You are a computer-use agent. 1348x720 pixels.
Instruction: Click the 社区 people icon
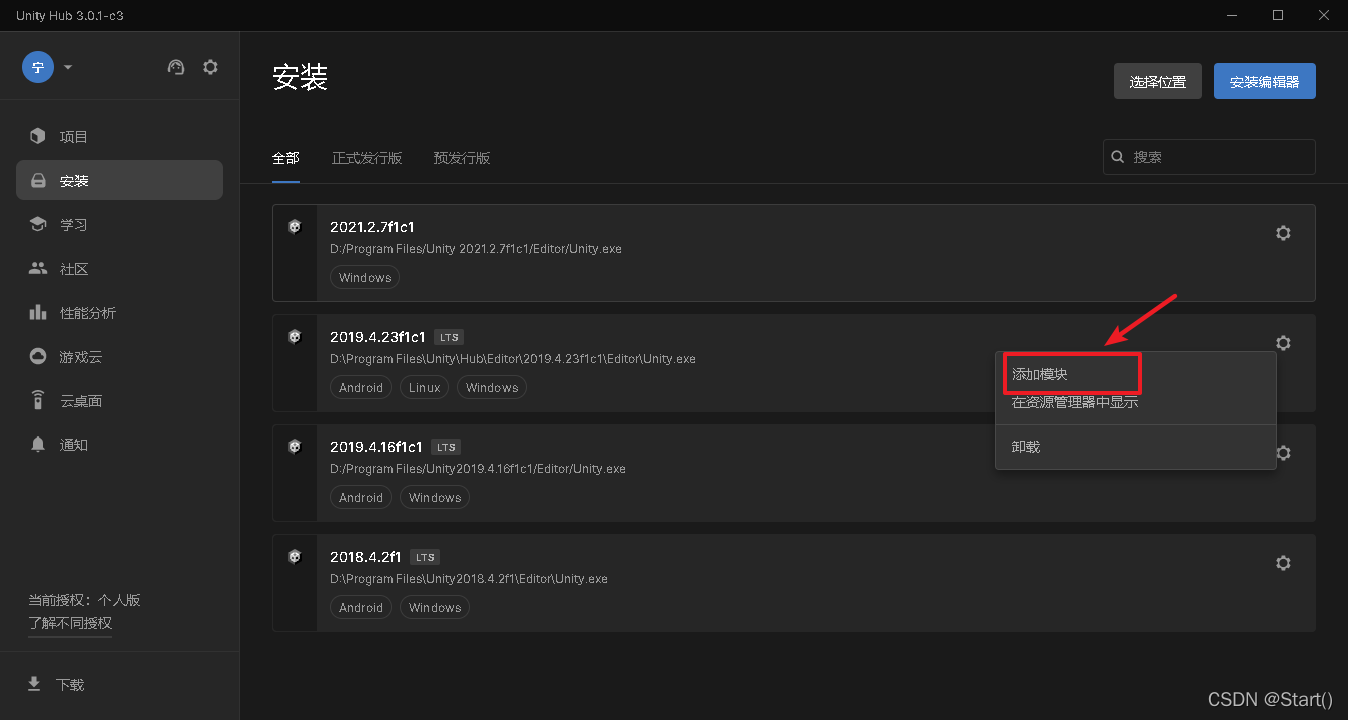(38, 268)
